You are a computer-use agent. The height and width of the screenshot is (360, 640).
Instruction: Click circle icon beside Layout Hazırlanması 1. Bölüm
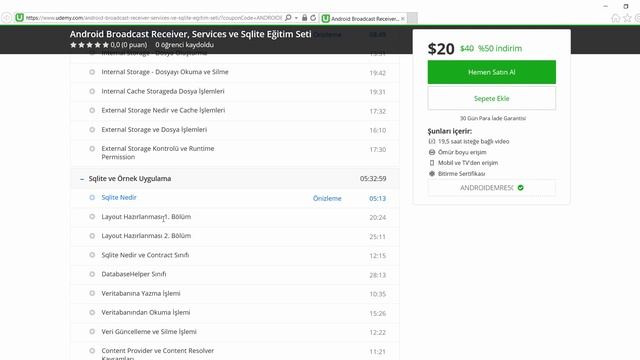coord(92,217)
